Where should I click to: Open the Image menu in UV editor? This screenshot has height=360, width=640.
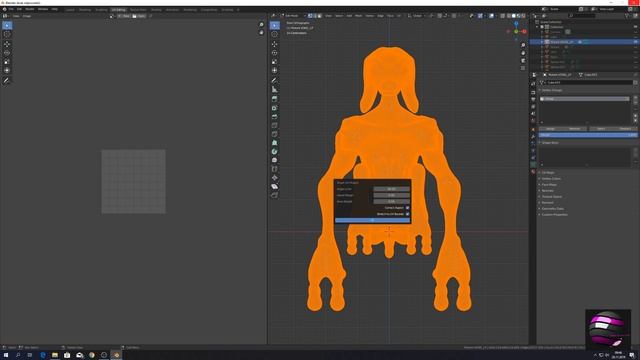click(x=27, y=16)
